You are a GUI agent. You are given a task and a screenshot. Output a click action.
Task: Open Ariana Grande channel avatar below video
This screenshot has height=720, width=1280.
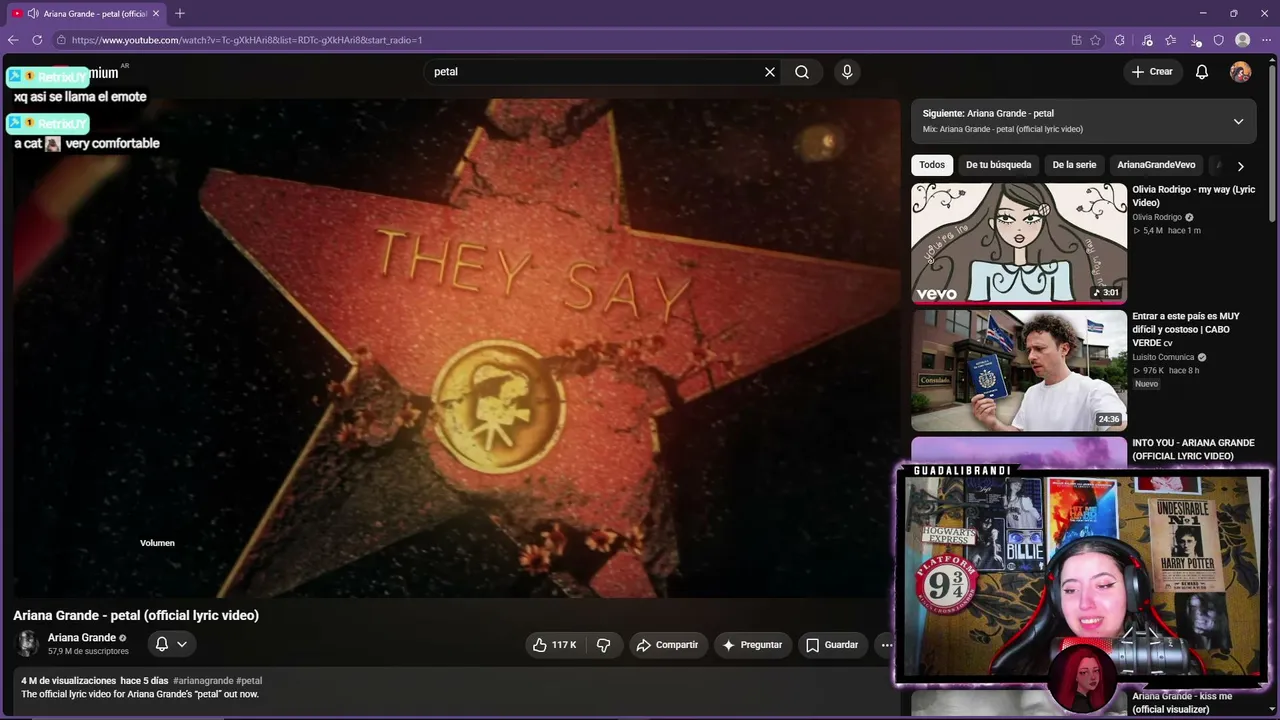click(28, 644)
